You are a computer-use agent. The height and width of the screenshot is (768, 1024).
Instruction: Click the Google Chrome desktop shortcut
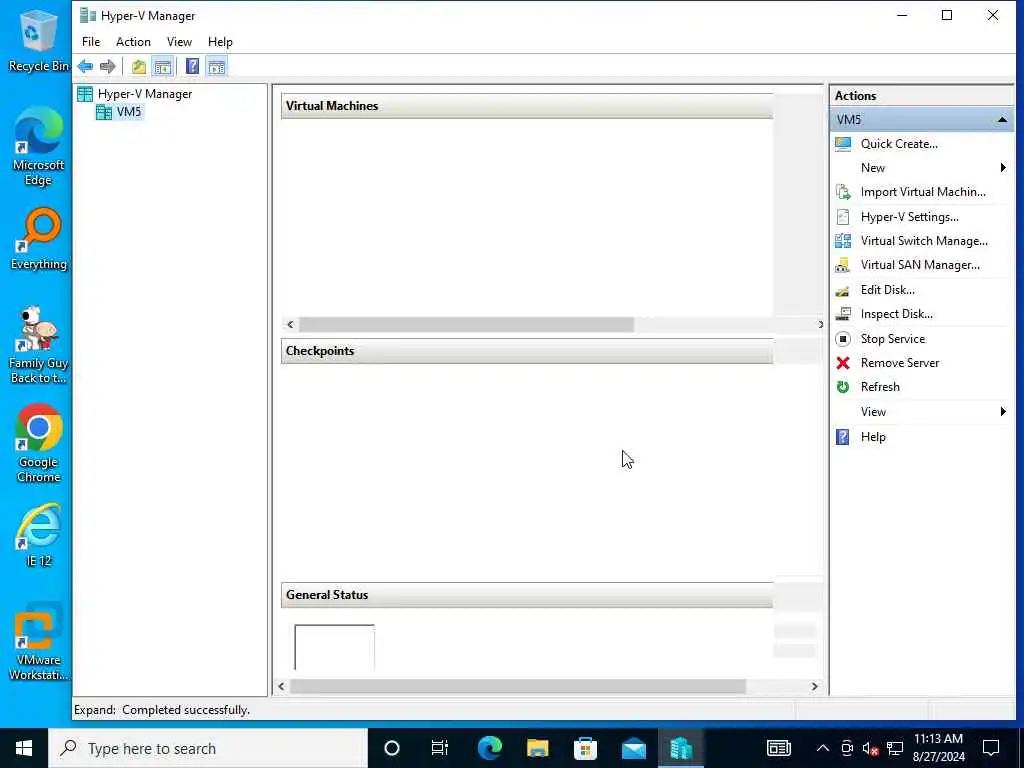[x=39, y=443]
